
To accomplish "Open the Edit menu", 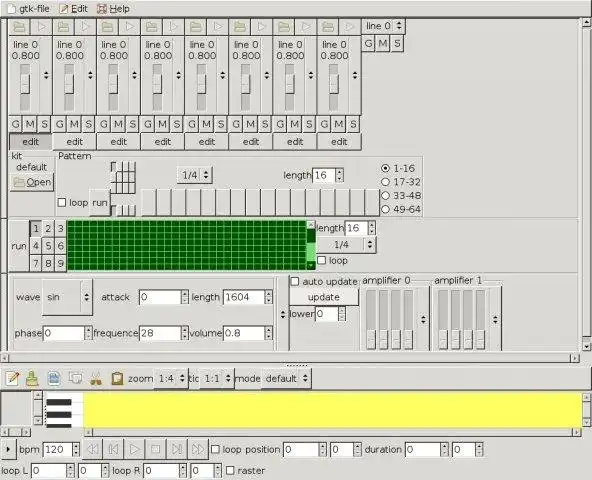I will (x=74, y=8).
